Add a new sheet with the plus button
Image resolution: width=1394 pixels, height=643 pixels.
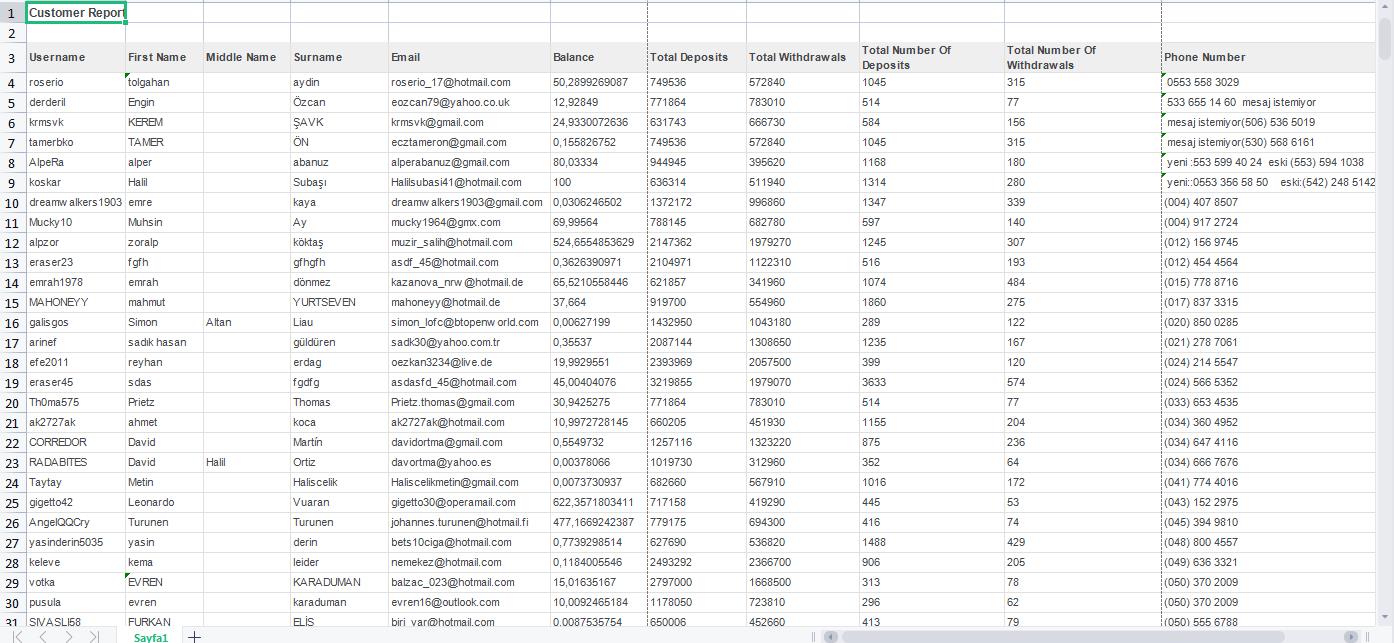[194, 636]
